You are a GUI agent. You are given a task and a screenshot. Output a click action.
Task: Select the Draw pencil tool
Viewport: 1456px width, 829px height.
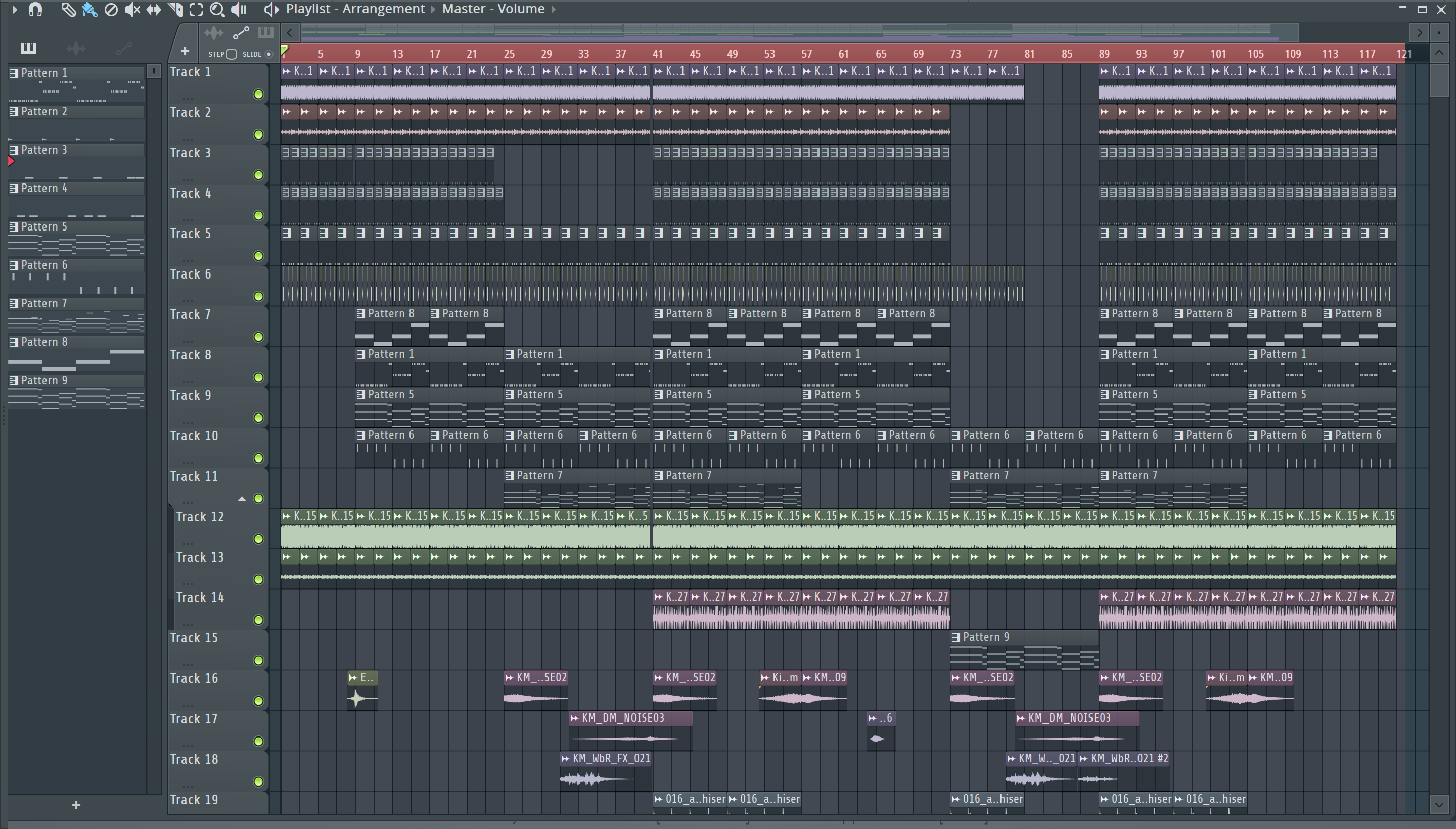[68, 9]
